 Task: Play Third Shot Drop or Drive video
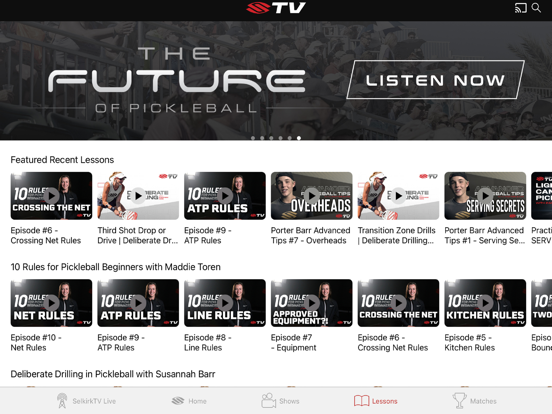[138, 196]
